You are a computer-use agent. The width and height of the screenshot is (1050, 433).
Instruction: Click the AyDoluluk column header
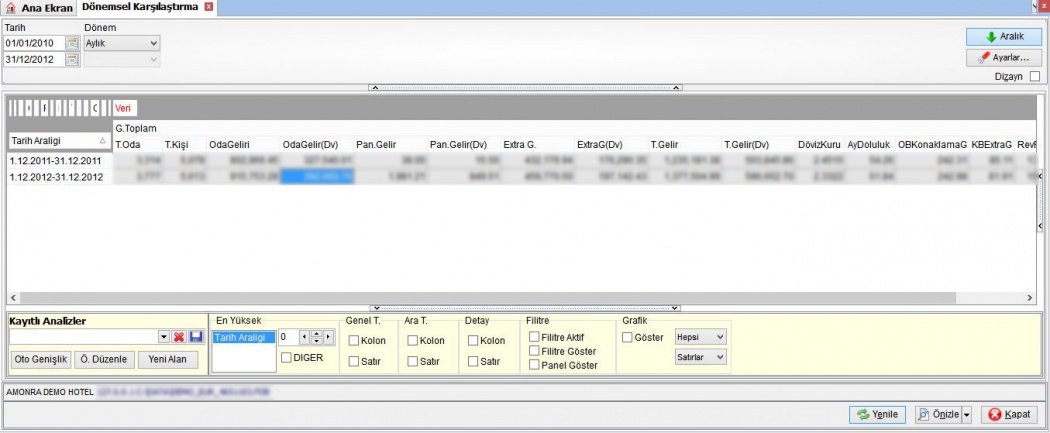click(871, 144)
